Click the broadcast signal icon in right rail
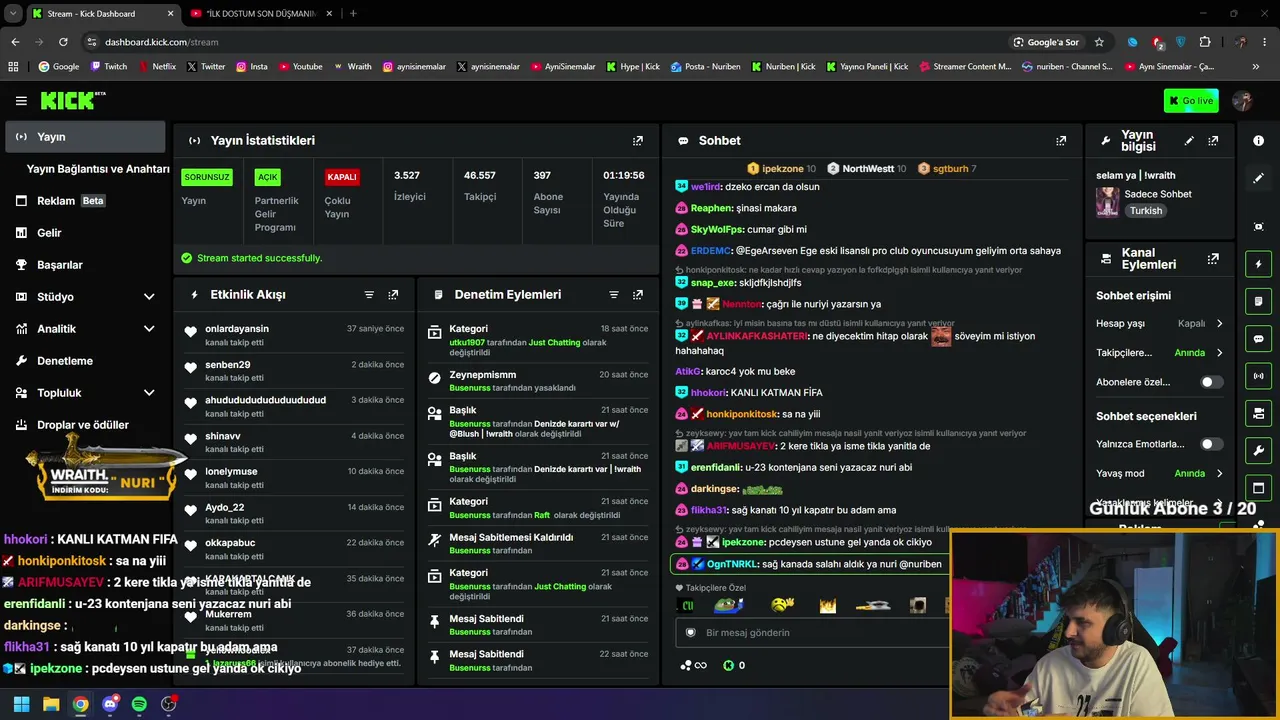1280x720 pixels. pyautogui.click(x=1259, y=376)
